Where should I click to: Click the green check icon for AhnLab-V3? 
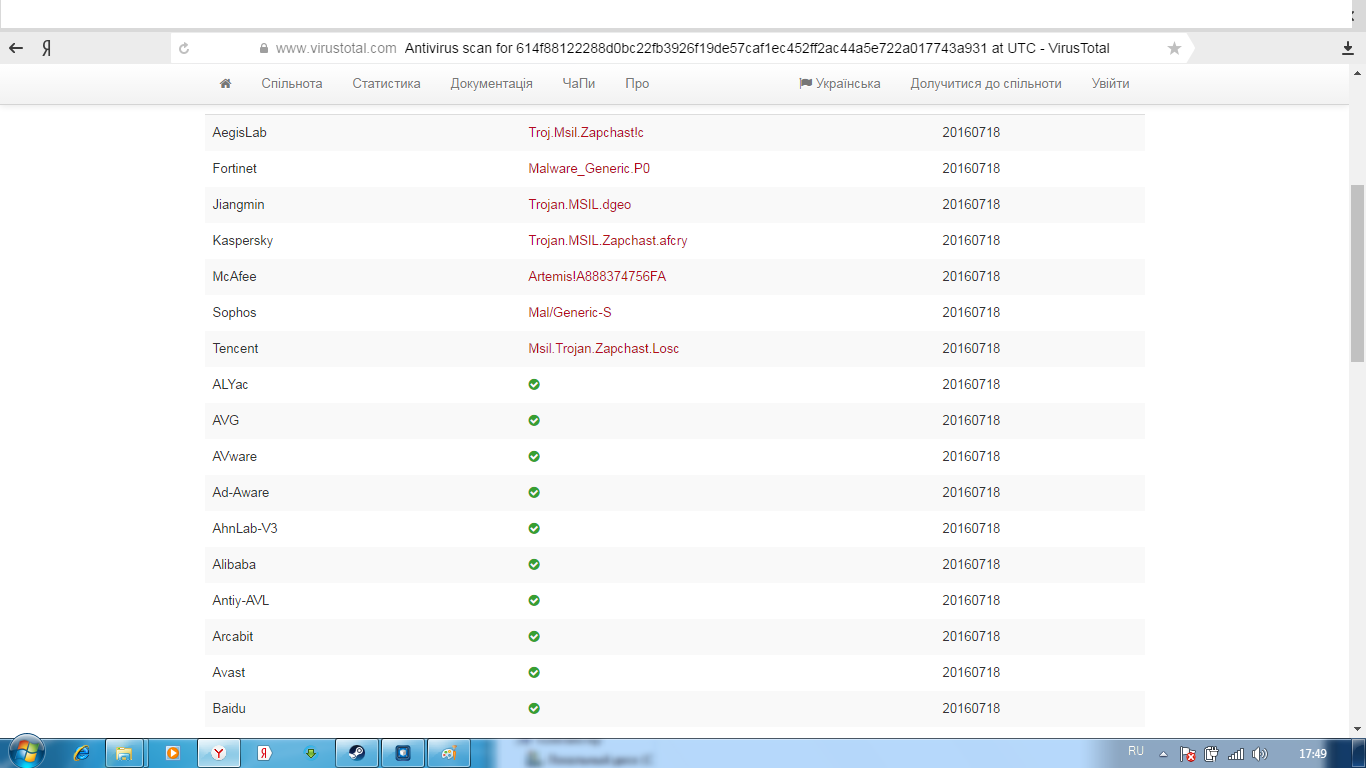[x=534, y=529]
